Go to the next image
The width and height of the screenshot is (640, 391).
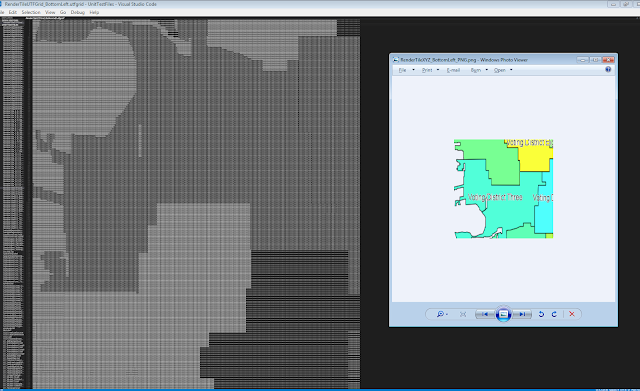pos(522,314)
